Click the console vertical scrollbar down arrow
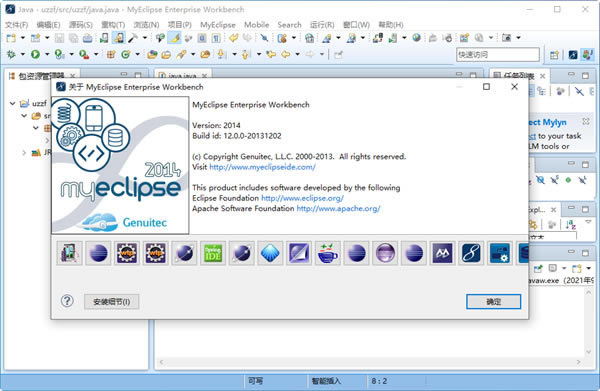This screenshot has height=391, width=600. point(589,352)
